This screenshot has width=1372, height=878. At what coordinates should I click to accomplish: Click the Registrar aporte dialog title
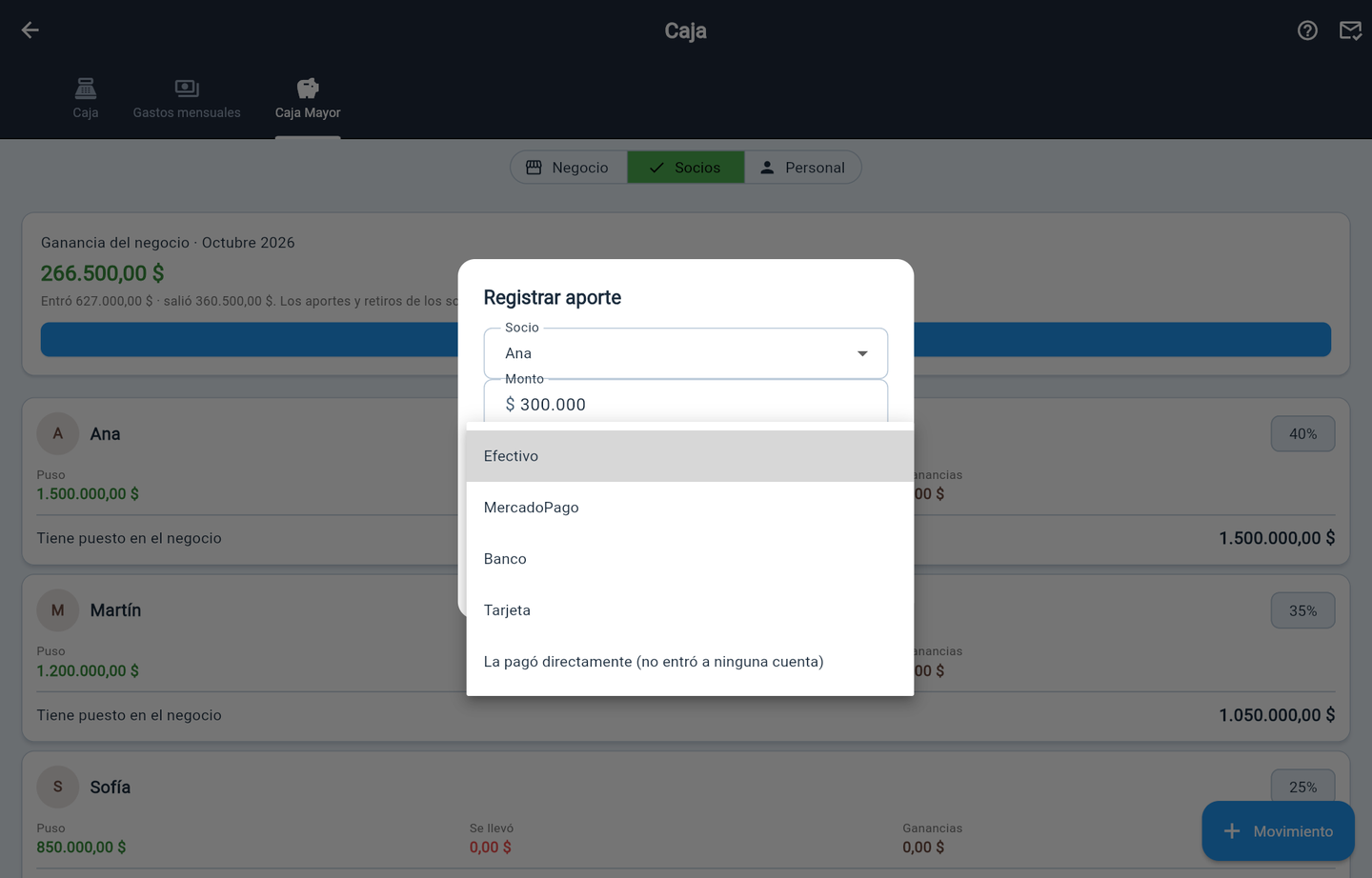553,298
